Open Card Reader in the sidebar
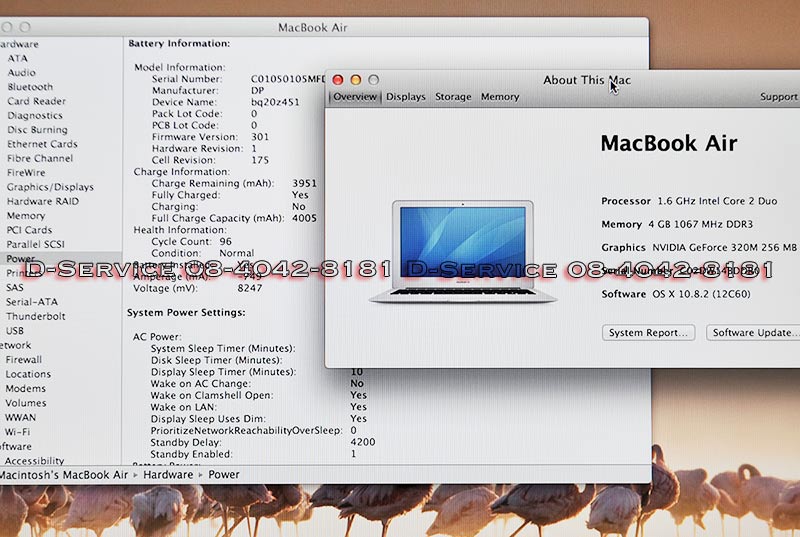Image resolution: width=800 pixels, height=537 pixels. (36, 101)
